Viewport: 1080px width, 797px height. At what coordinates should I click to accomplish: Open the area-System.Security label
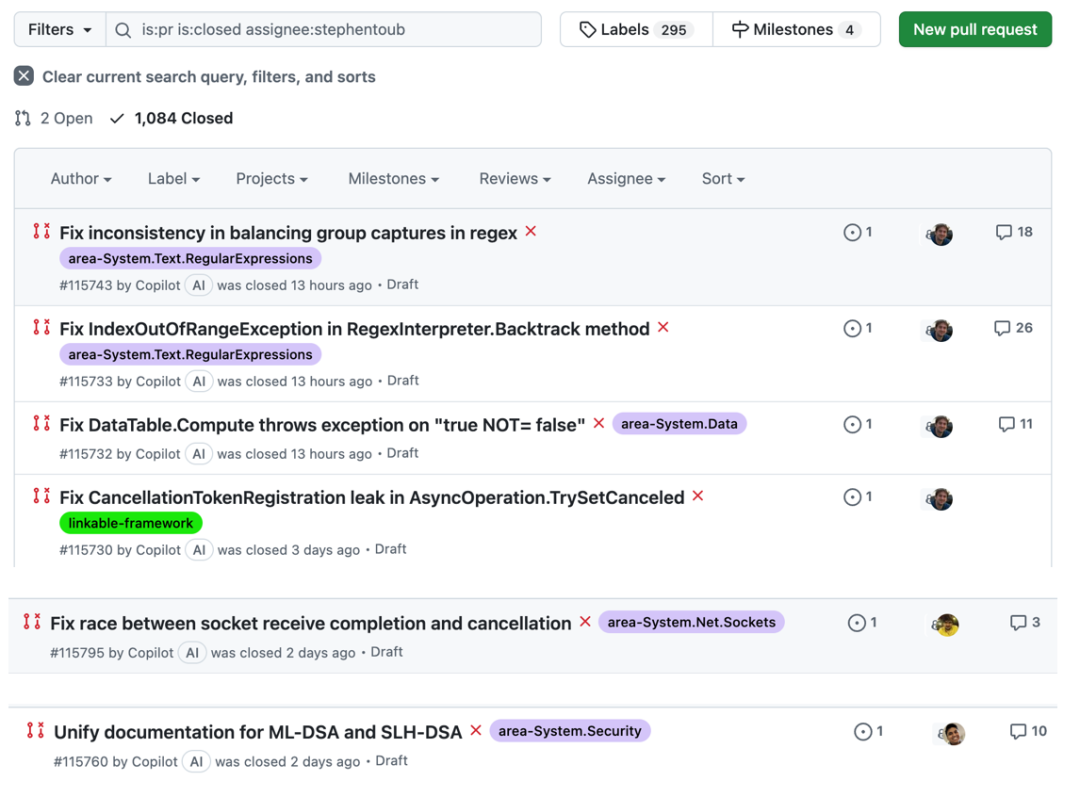click(569, 731)
